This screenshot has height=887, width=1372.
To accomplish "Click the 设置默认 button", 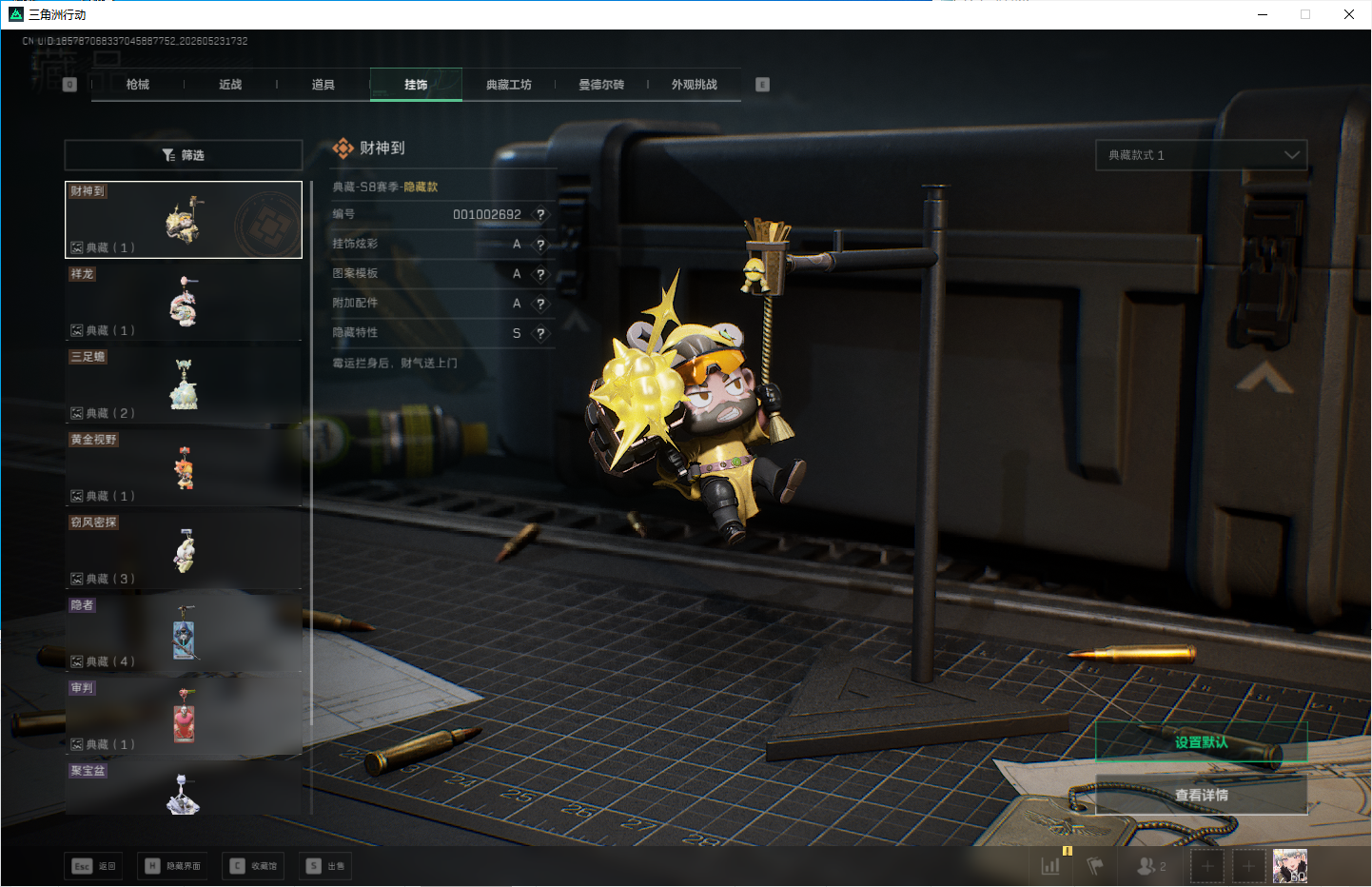I will [x=1202, y=742].
